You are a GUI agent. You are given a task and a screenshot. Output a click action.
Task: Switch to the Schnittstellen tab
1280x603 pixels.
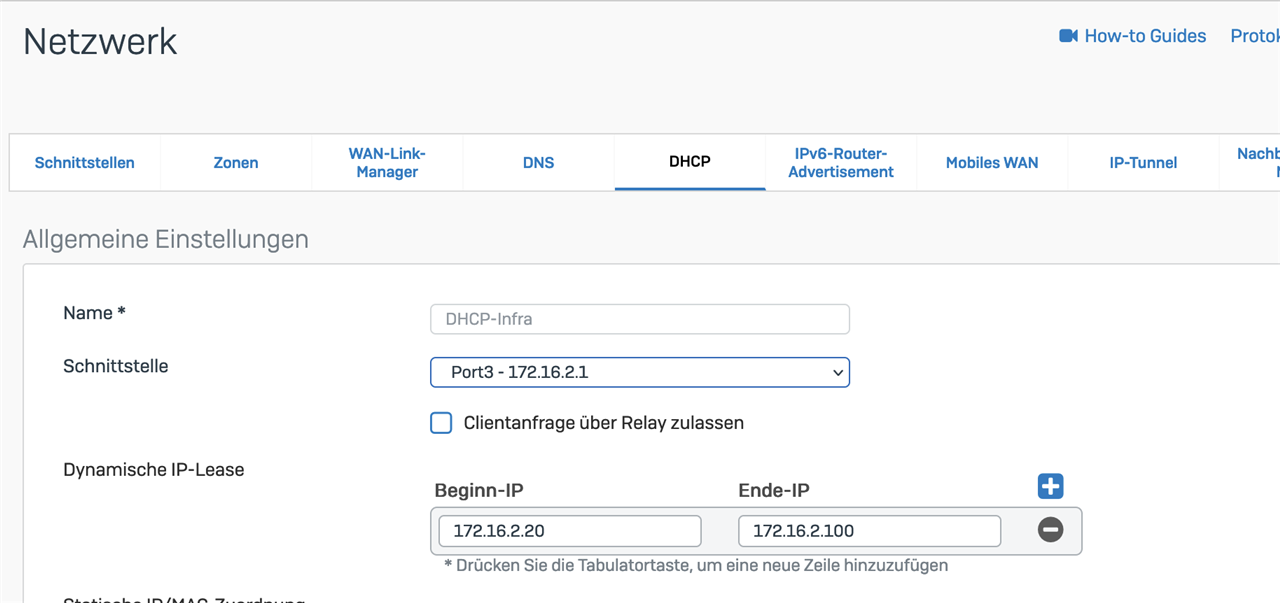pos(85,163)
